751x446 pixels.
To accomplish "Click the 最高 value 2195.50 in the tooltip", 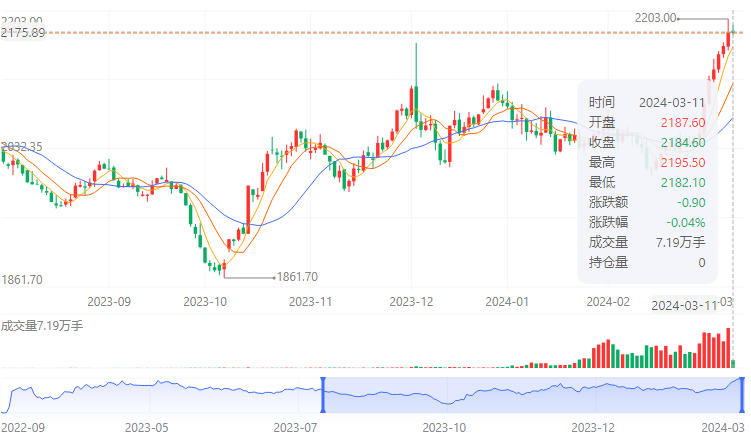I will click(x=684, y=162).
